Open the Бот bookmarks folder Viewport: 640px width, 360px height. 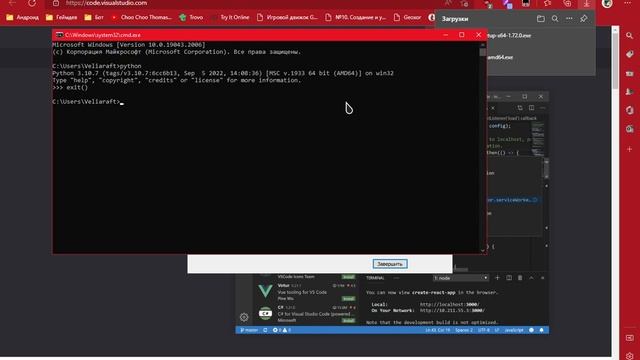tap(94, 18)
